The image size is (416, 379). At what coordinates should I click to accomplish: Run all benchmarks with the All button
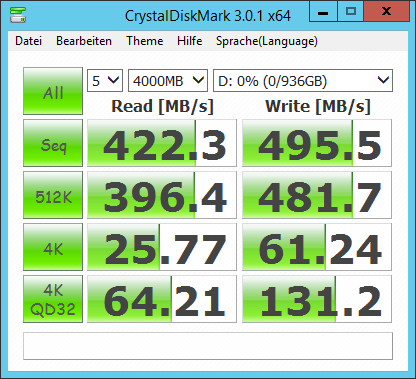tap(53, 91)
